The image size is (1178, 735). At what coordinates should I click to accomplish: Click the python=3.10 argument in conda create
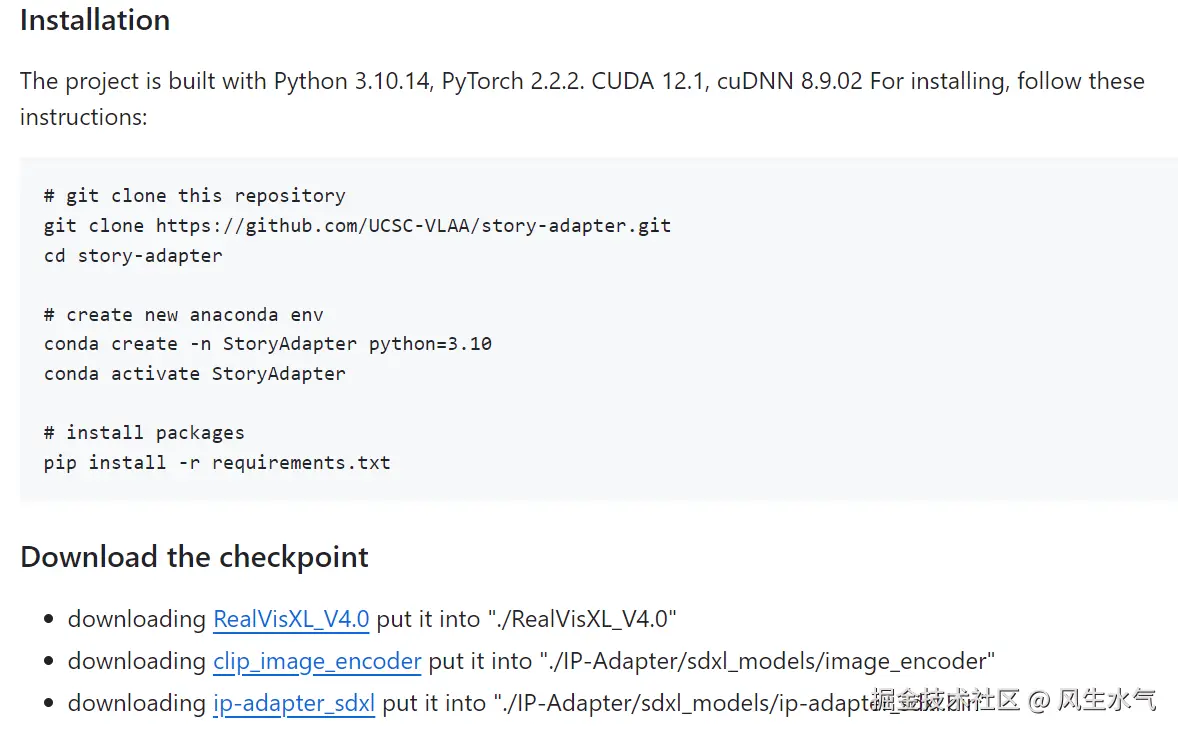[430, 344]
